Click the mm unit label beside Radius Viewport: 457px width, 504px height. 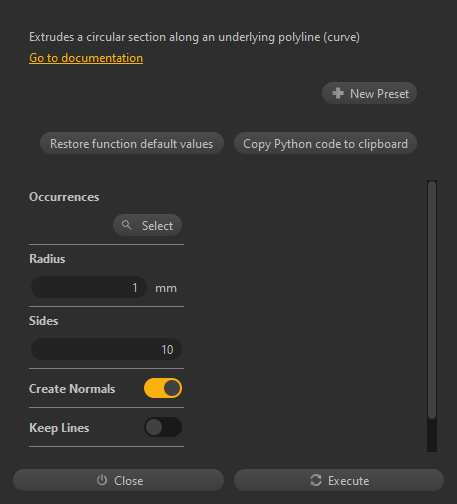coord(166,288)
